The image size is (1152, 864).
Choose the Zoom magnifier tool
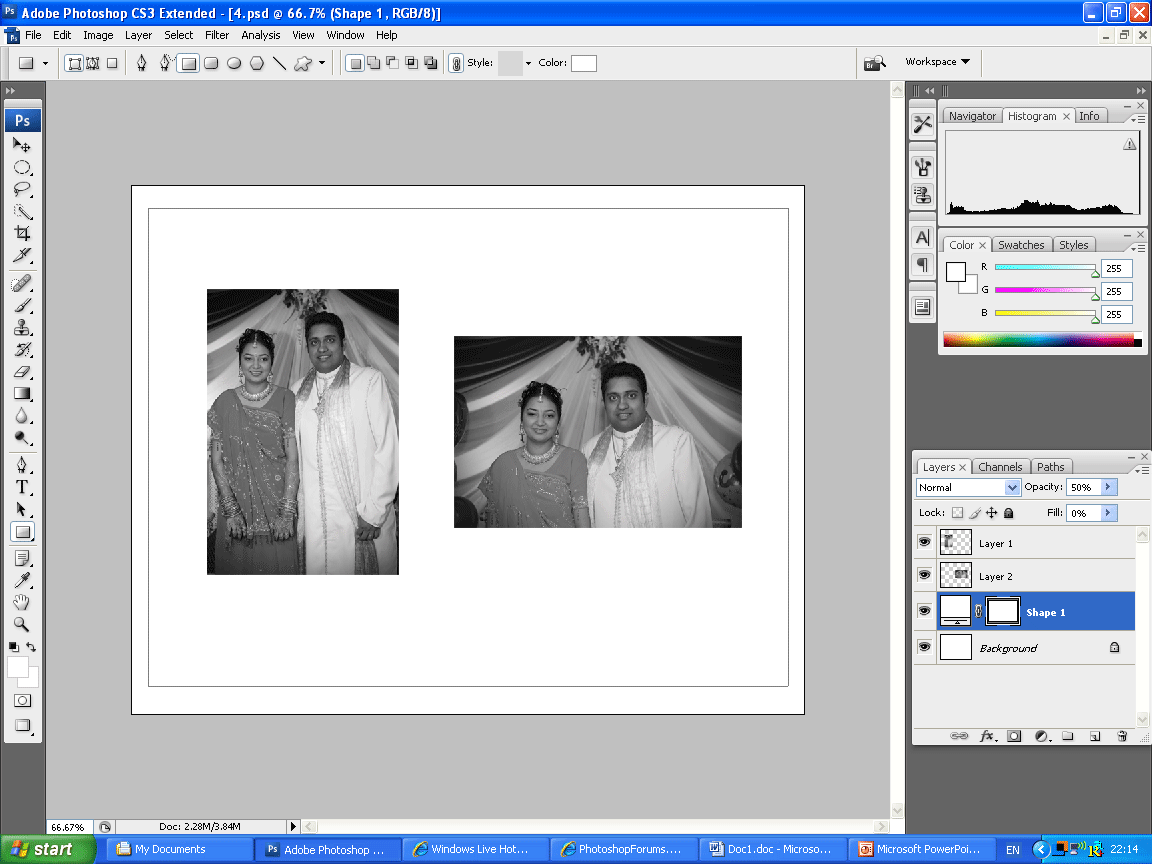pos(22,625)
